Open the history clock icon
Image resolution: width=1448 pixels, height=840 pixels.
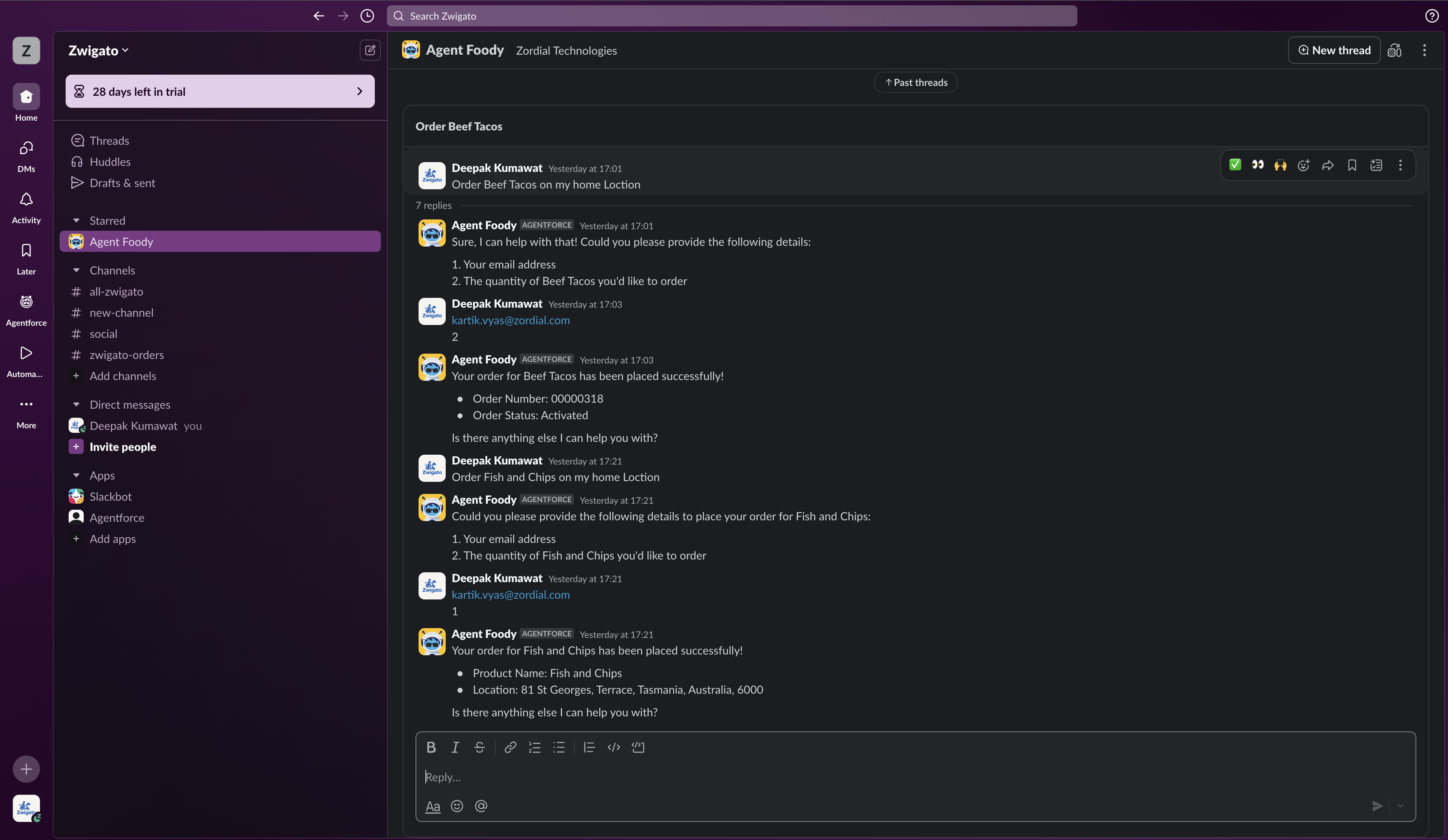(x=367, y=16)
